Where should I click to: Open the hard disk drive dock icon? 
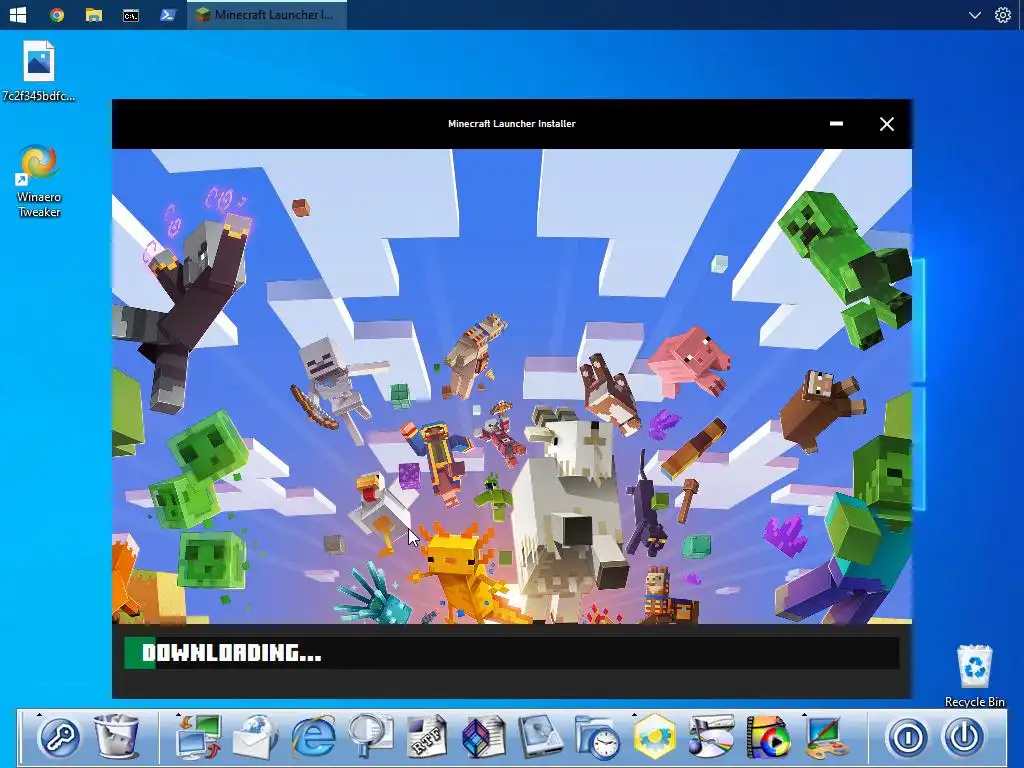540,737
